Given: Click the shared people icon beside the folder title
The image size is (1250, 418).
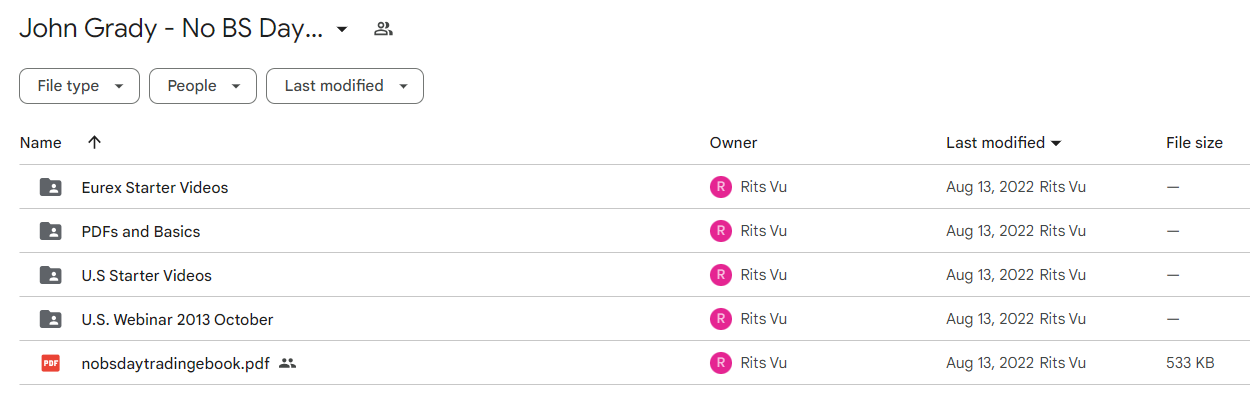Looking at the screenshot, I should click(x=383, y=29).
